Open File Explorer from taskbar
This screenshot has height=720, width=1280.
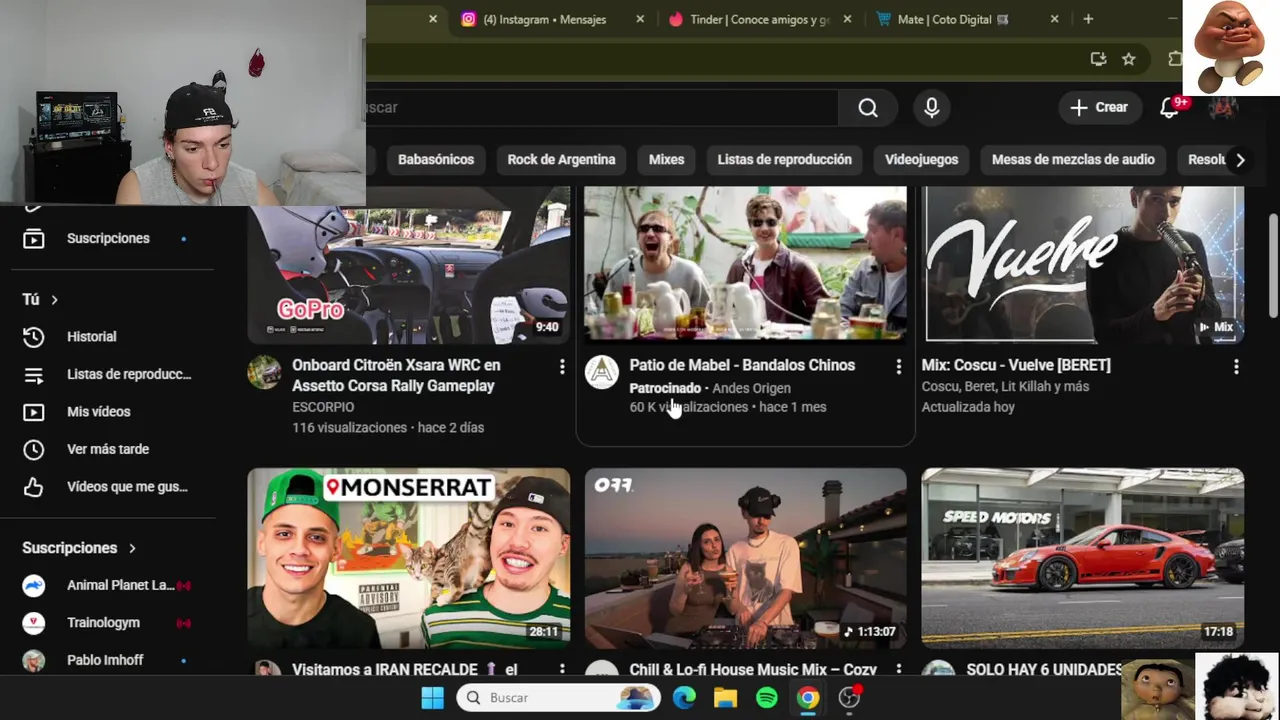pos(725,698)
